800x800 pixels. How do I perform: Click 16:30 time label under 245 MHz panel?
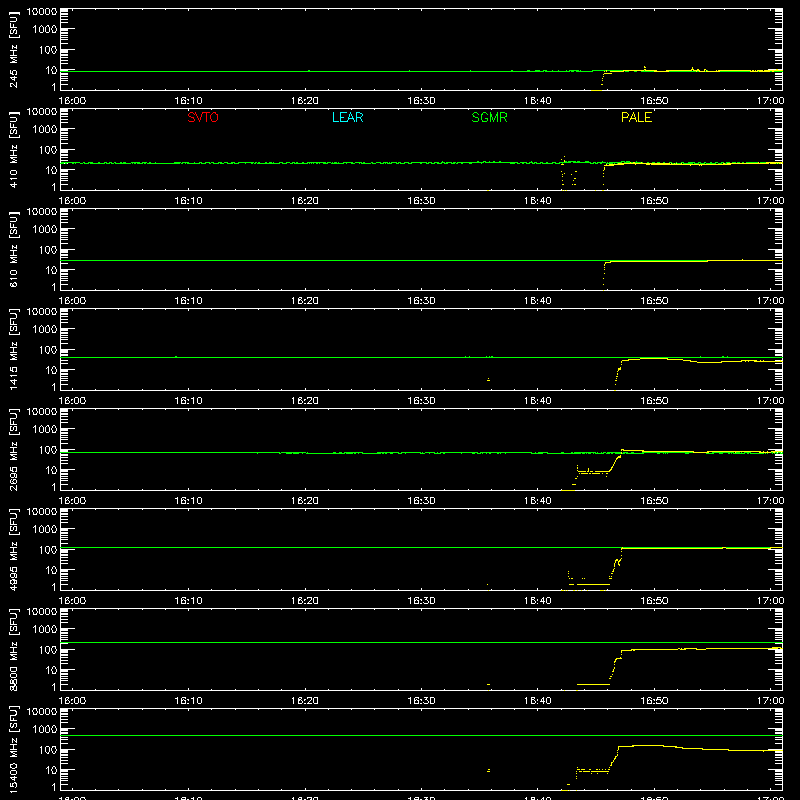pos(421,101)
